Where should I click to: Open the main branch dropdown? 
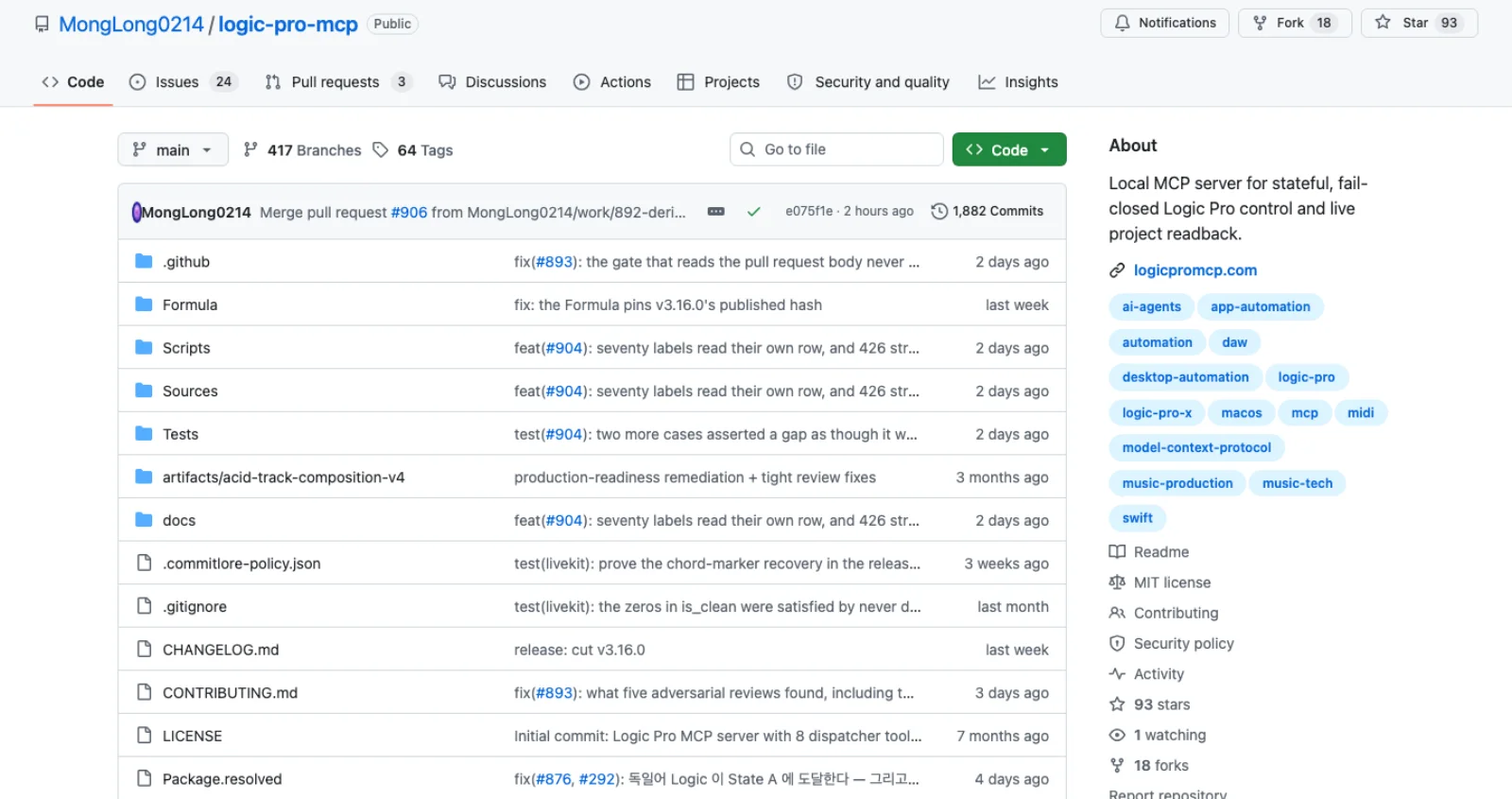[x=173, y=149]
